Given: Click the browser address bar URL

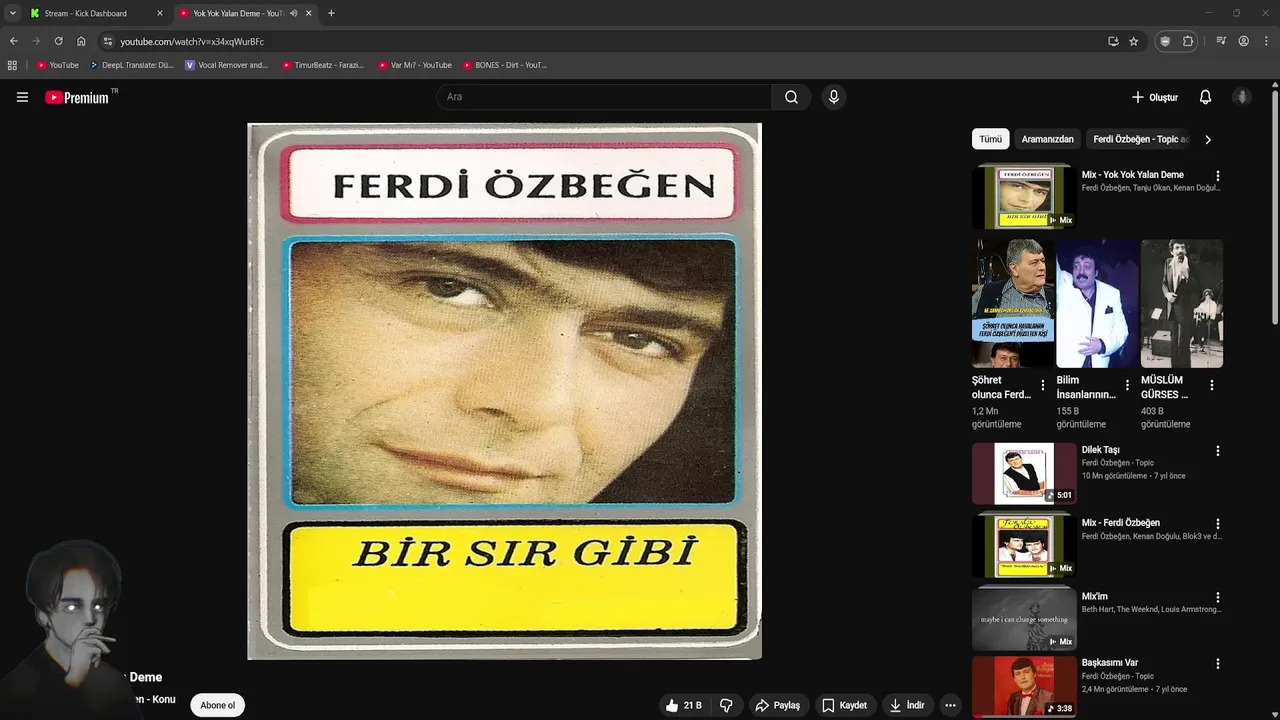Looking at the screenshot, I should pyautogui.click(x=192, y=42).
